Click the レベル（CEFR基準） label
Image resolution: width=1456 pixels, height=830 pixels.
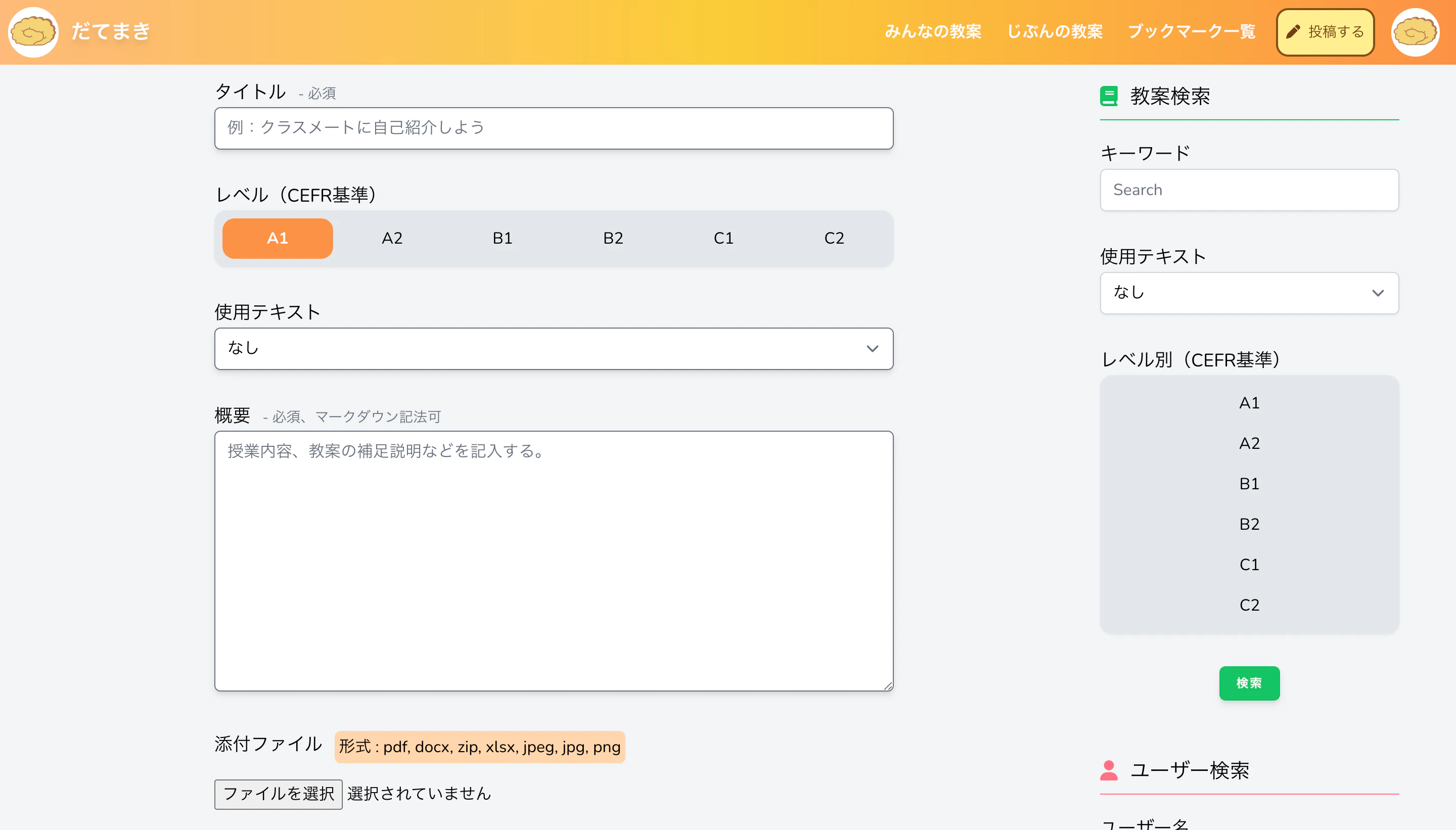tap(295, 195)
